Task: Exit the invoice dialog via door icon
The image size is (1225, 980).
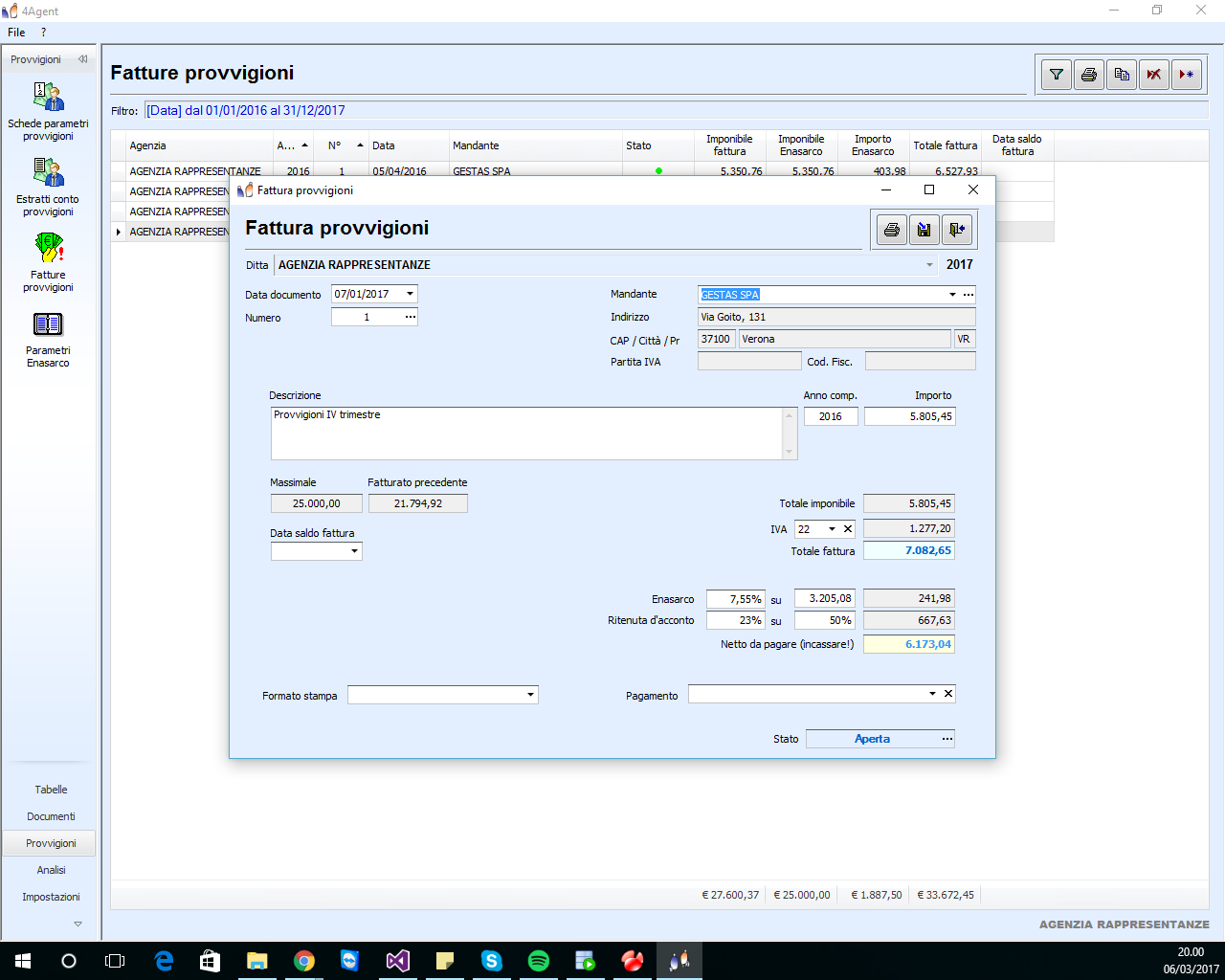Action: (957, 230)
